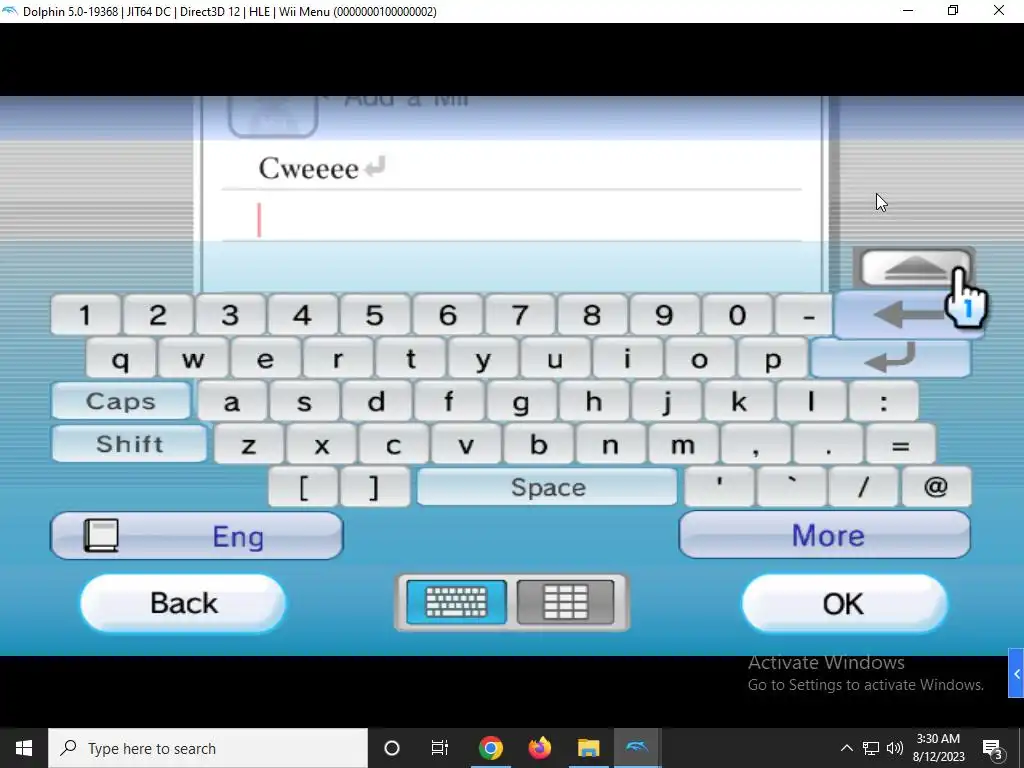The height and width of the screenshot is (768, 1024).
Task: Open the More symbols panel
Action: tap(825, 535)
